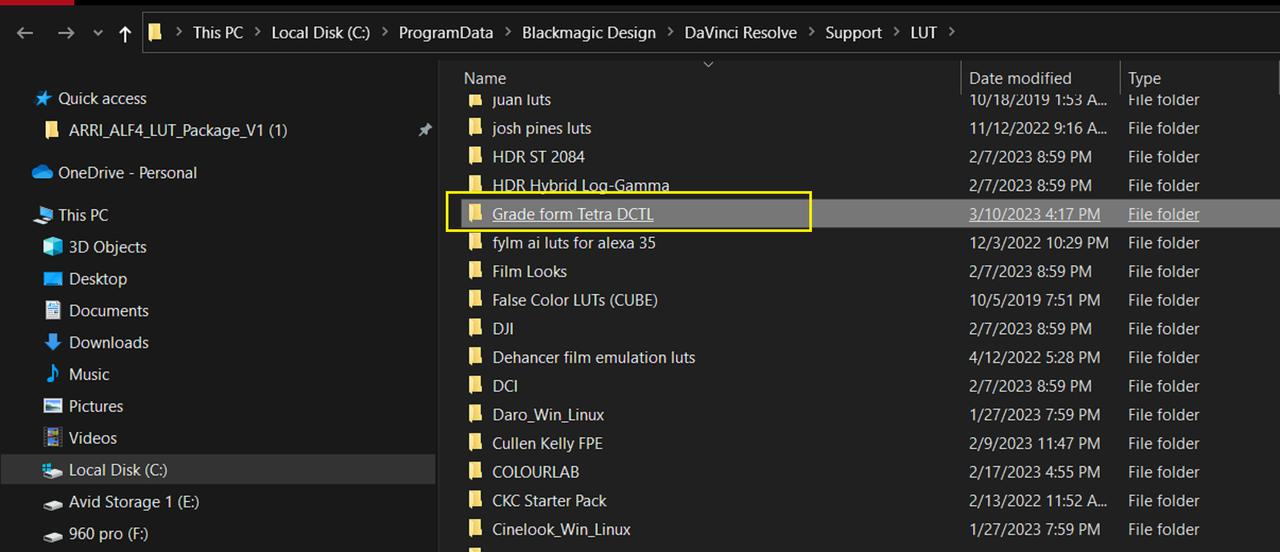
Task: Open Pictures in navigation pane
Action: (x=96, y=406)
